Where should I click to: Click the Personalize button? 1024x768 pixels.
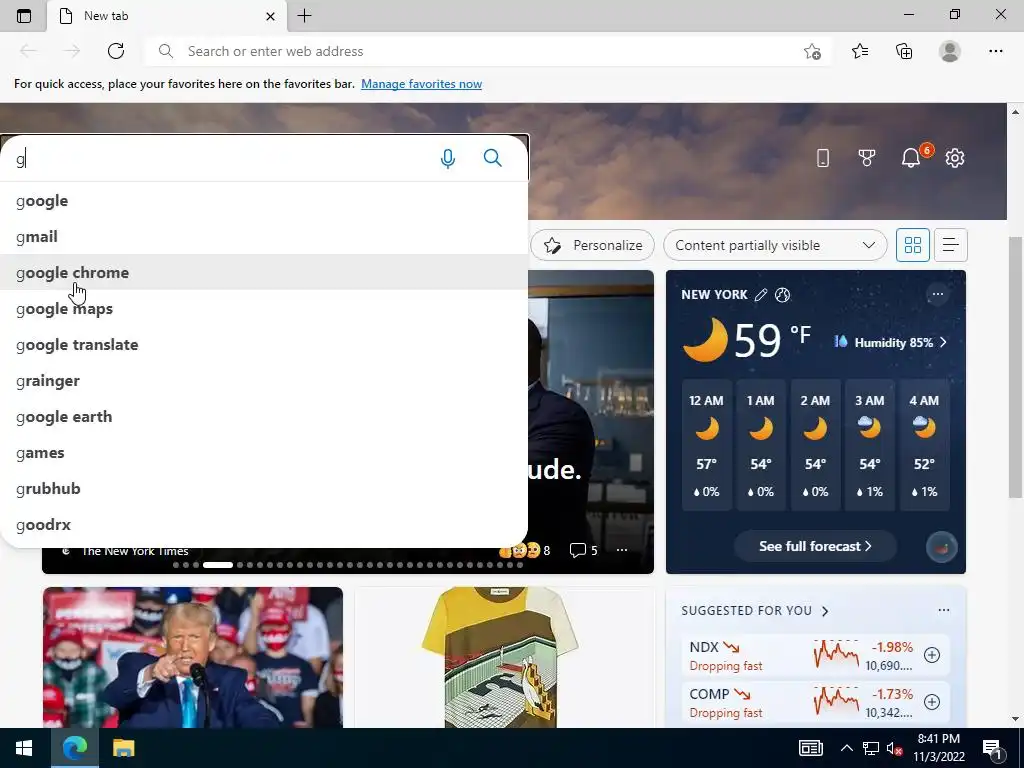pos(593,245)
